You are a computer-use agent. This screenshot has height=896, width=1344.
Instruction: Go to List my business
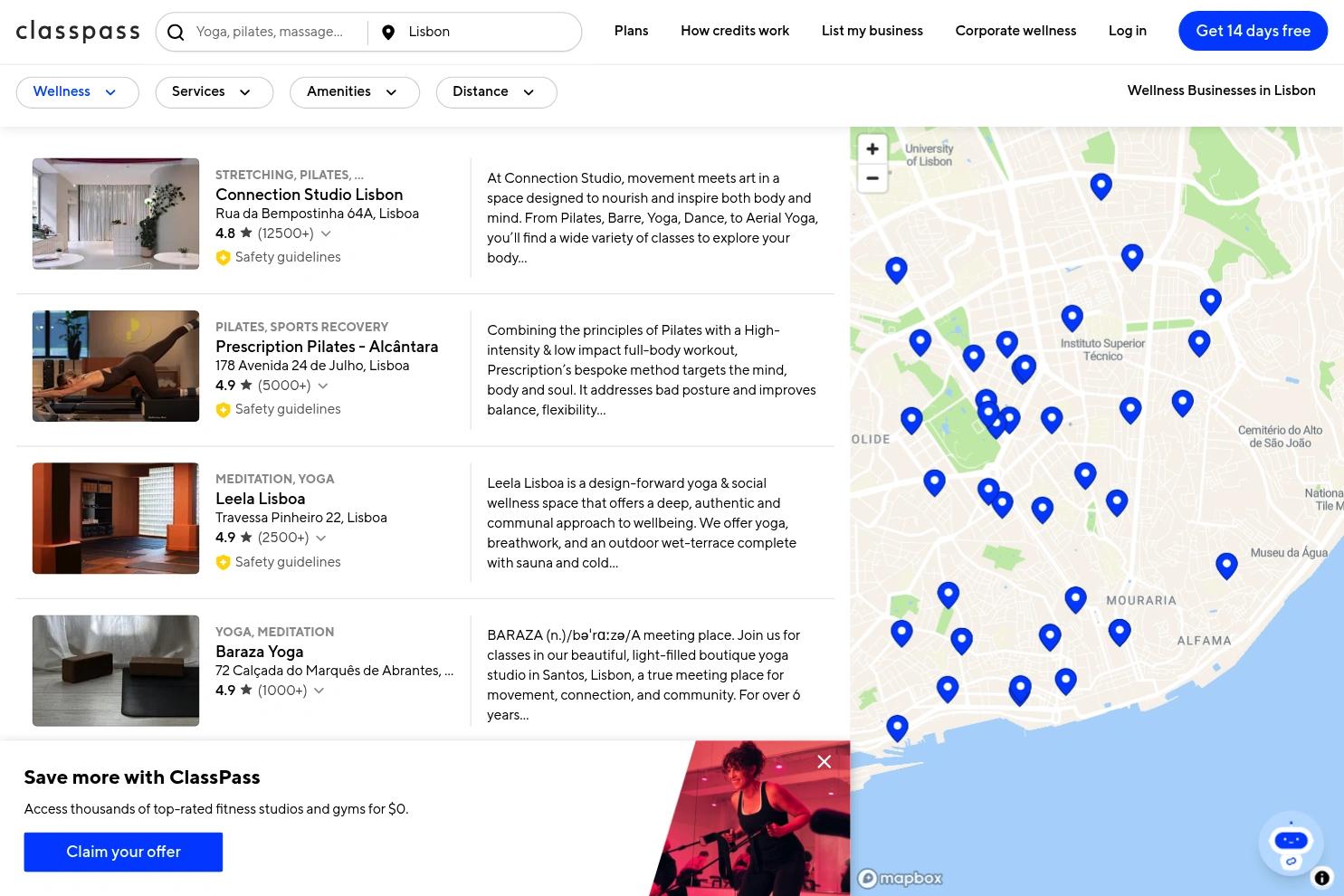[x=872, y=32]
